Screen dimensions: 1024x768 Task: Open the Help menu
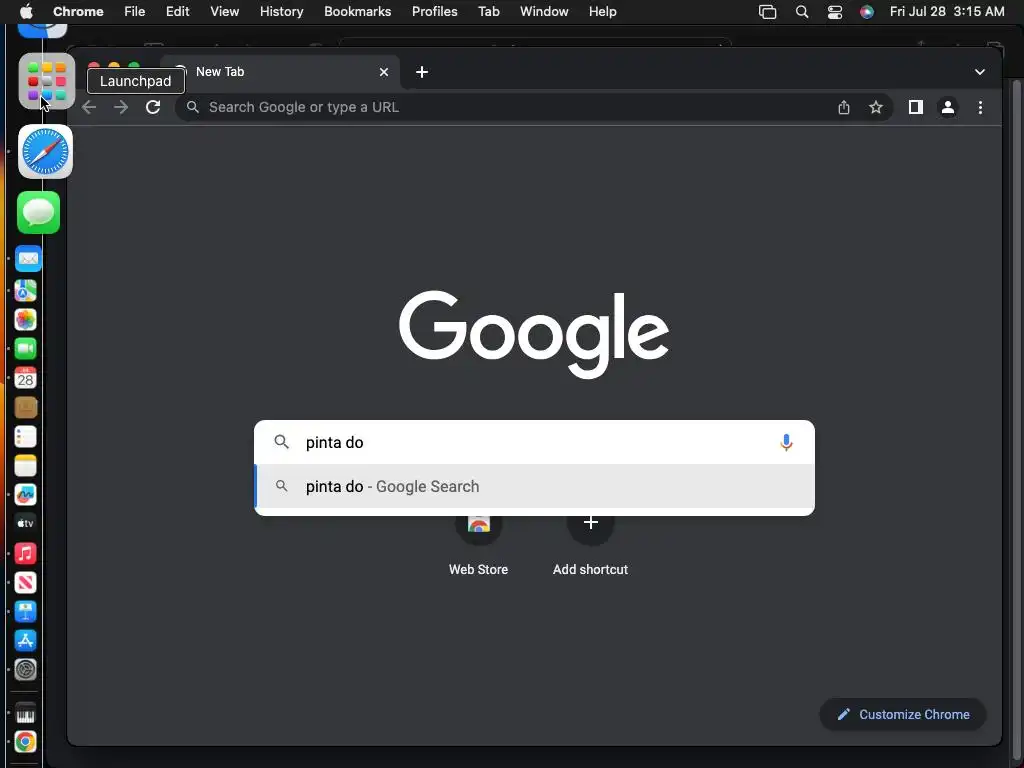coord(602,11)
